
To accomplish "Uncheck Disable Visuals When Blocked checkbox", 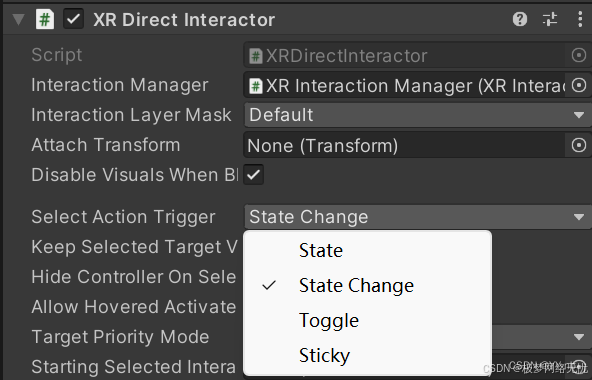I will (253, 175).
